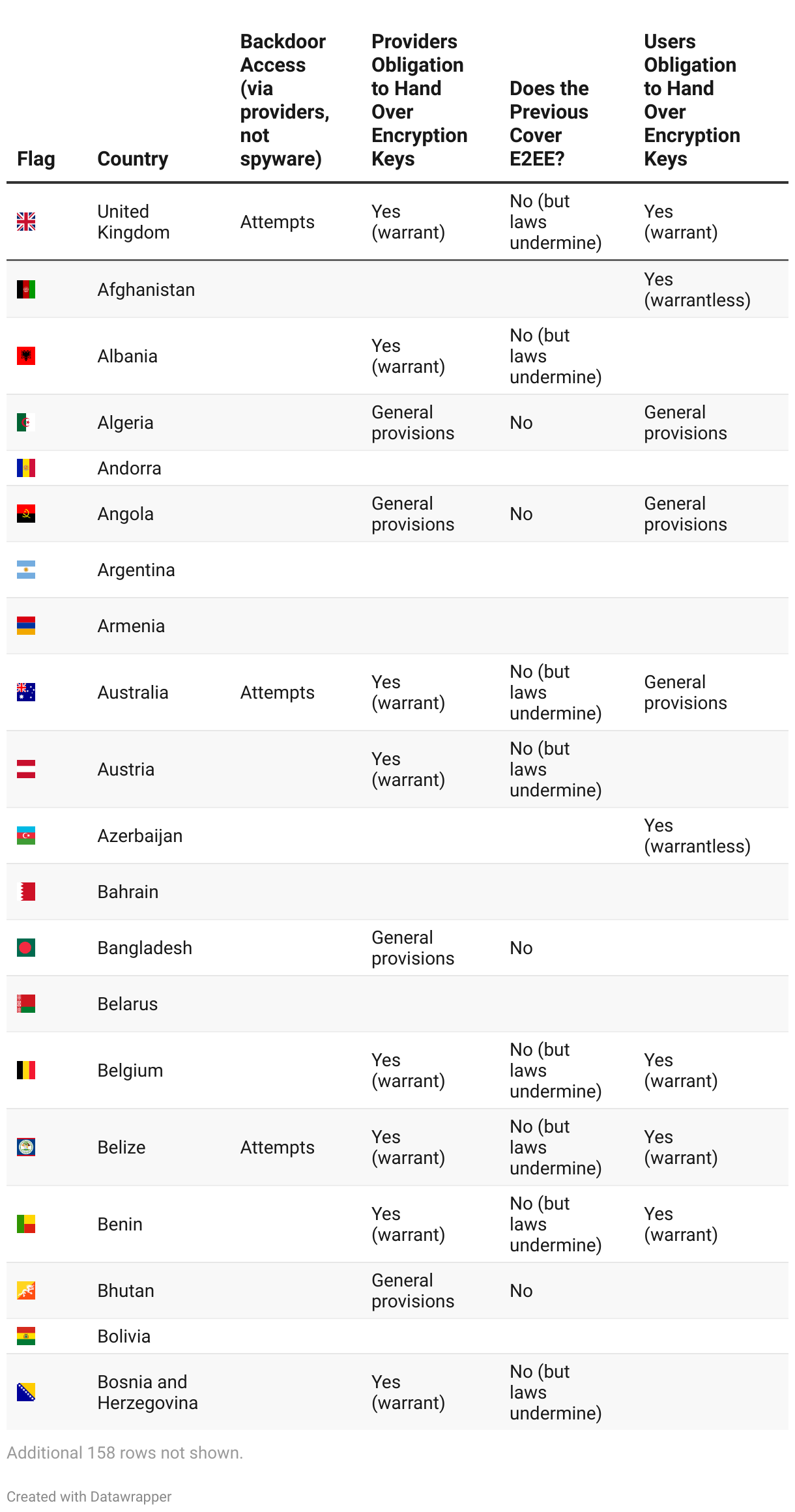Click the Providers Obligation column header
The image size is (795, 1512).
tap(419, 100)
